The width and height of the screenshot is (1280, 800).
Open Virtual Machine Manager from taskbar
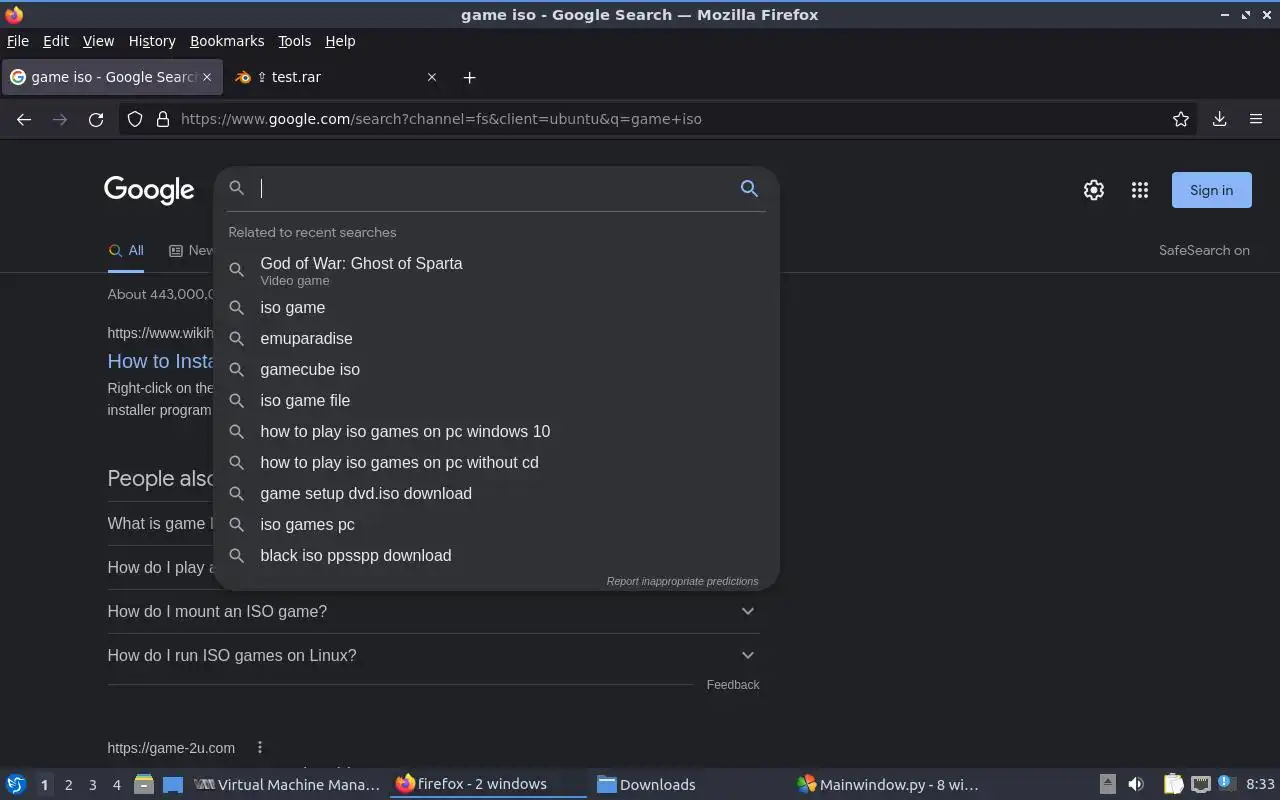click(x=287, y=784)
